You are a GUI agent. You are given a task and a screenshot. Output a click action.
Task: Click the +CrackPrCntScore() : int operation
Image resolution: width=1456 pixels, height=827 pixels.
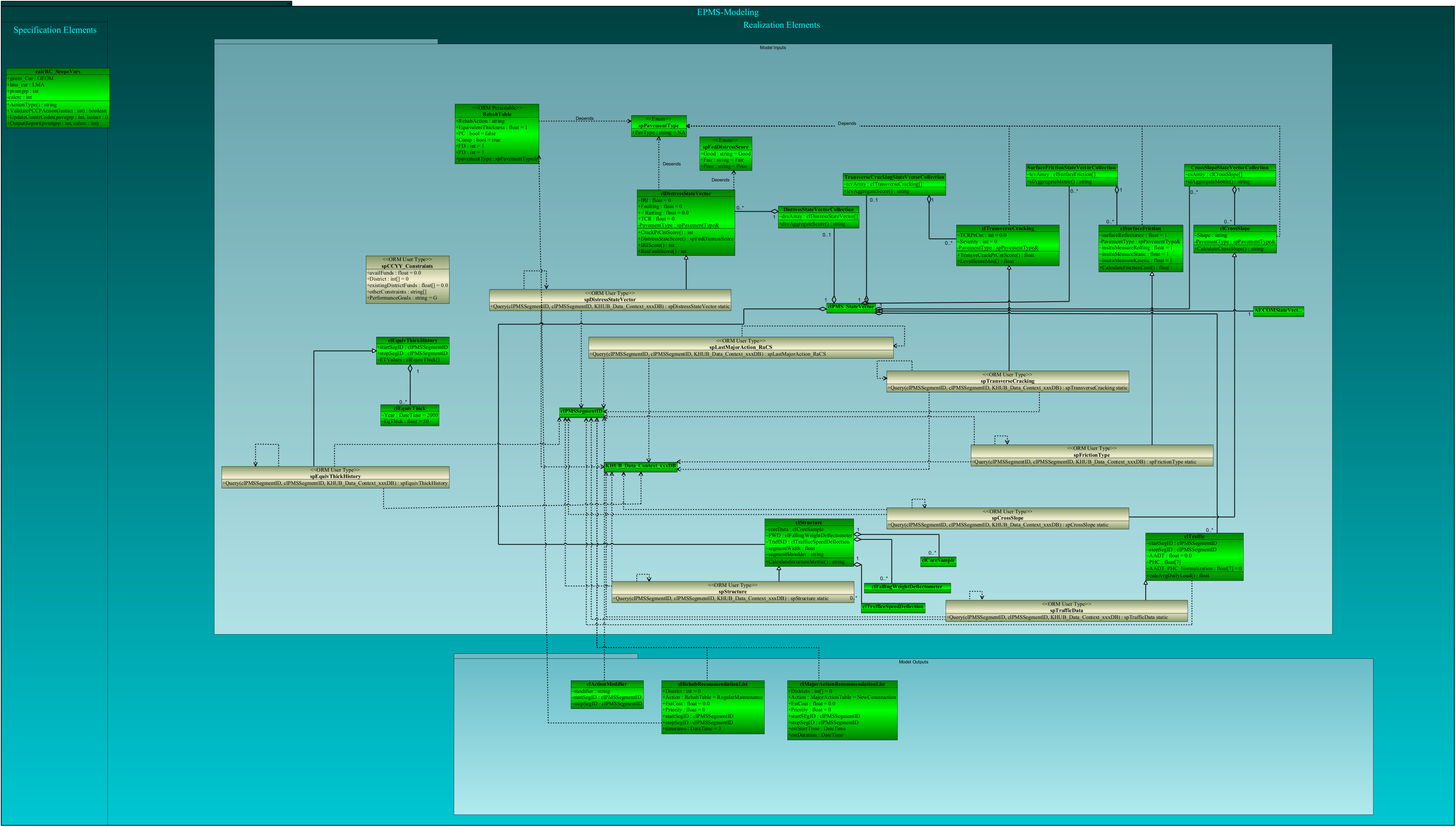666,232
